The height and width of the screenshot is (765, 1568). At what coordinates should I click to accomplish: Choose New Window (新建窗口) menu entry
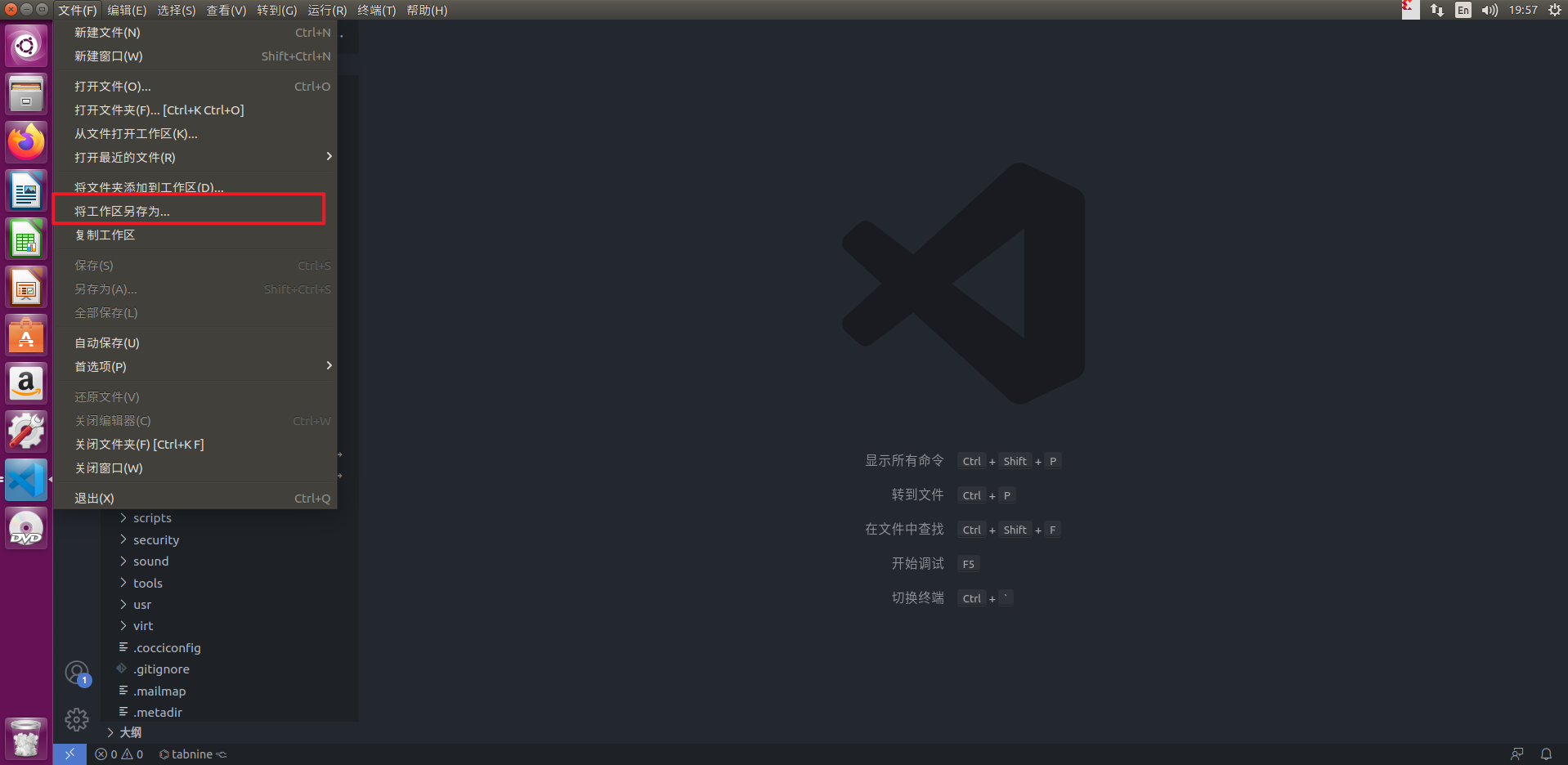[195, 56]
